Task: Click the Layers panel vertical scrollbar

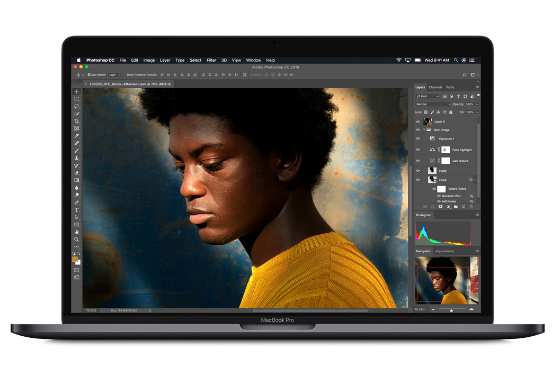Action: tap(479, 159)
